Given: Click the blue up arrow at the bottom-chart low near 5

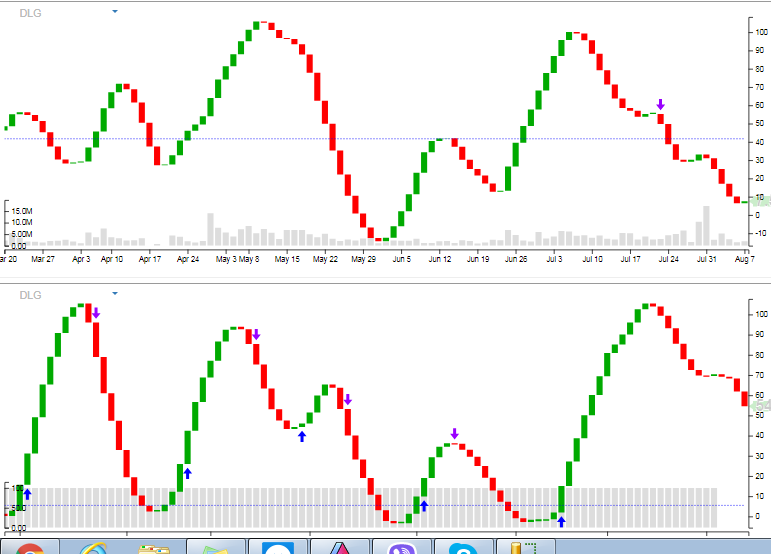Looking at the screenshot, I should pos(424,505).
